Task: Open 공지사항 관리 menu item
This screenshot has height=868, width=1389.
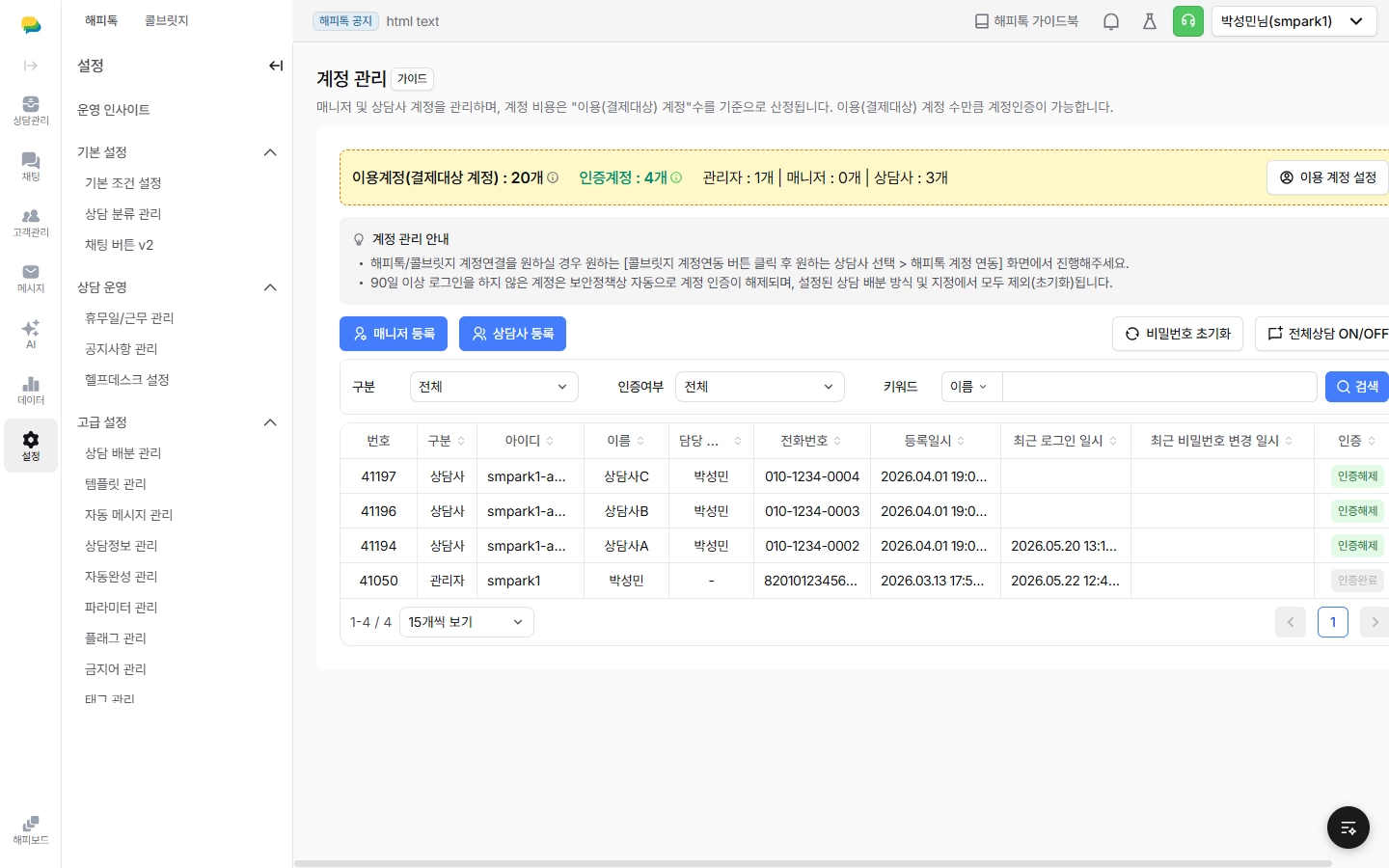Action: point(122,349)
